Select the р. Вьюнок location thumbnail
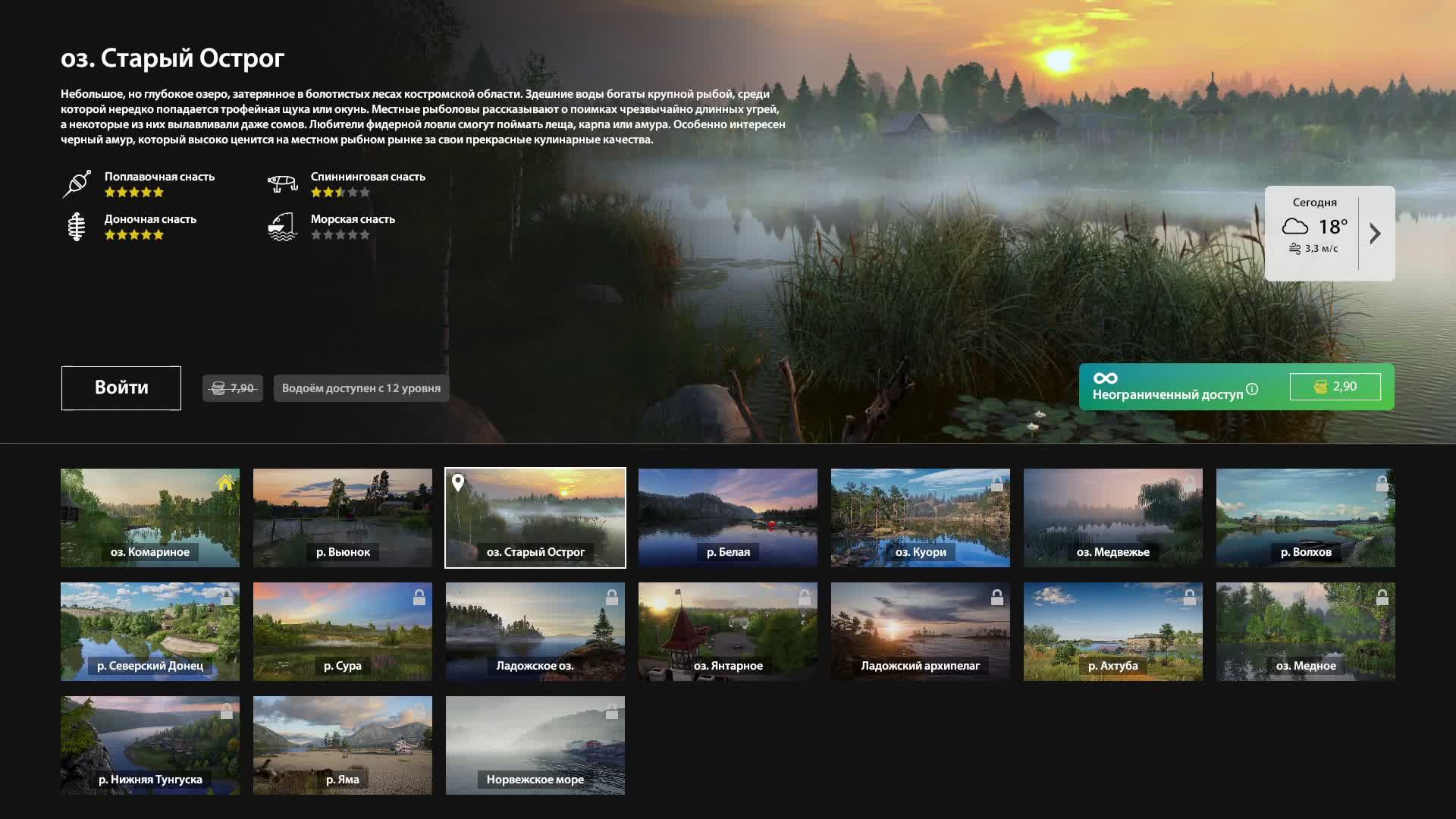The image size is (1456, 819). tap(343, 518)
